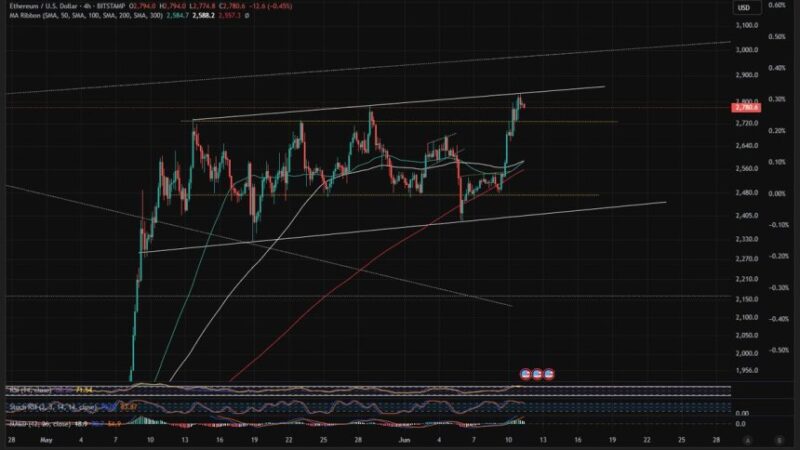Screen dimensions: 800x450
Task: Click the -0.30% percentage scale label
Action: tap(777, 288)
